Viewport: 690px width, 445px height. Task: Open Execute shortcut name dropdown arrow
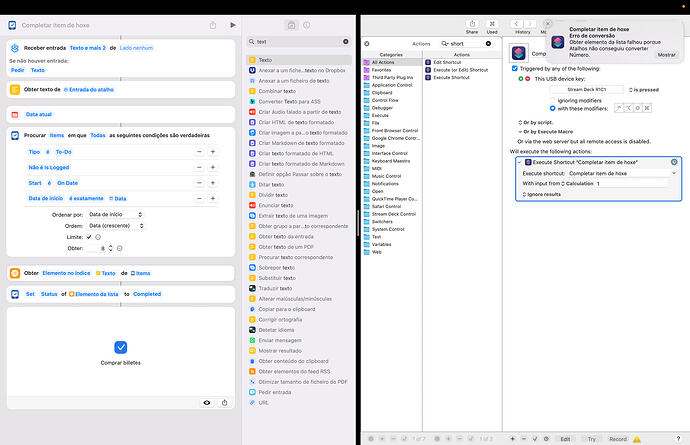674,173
